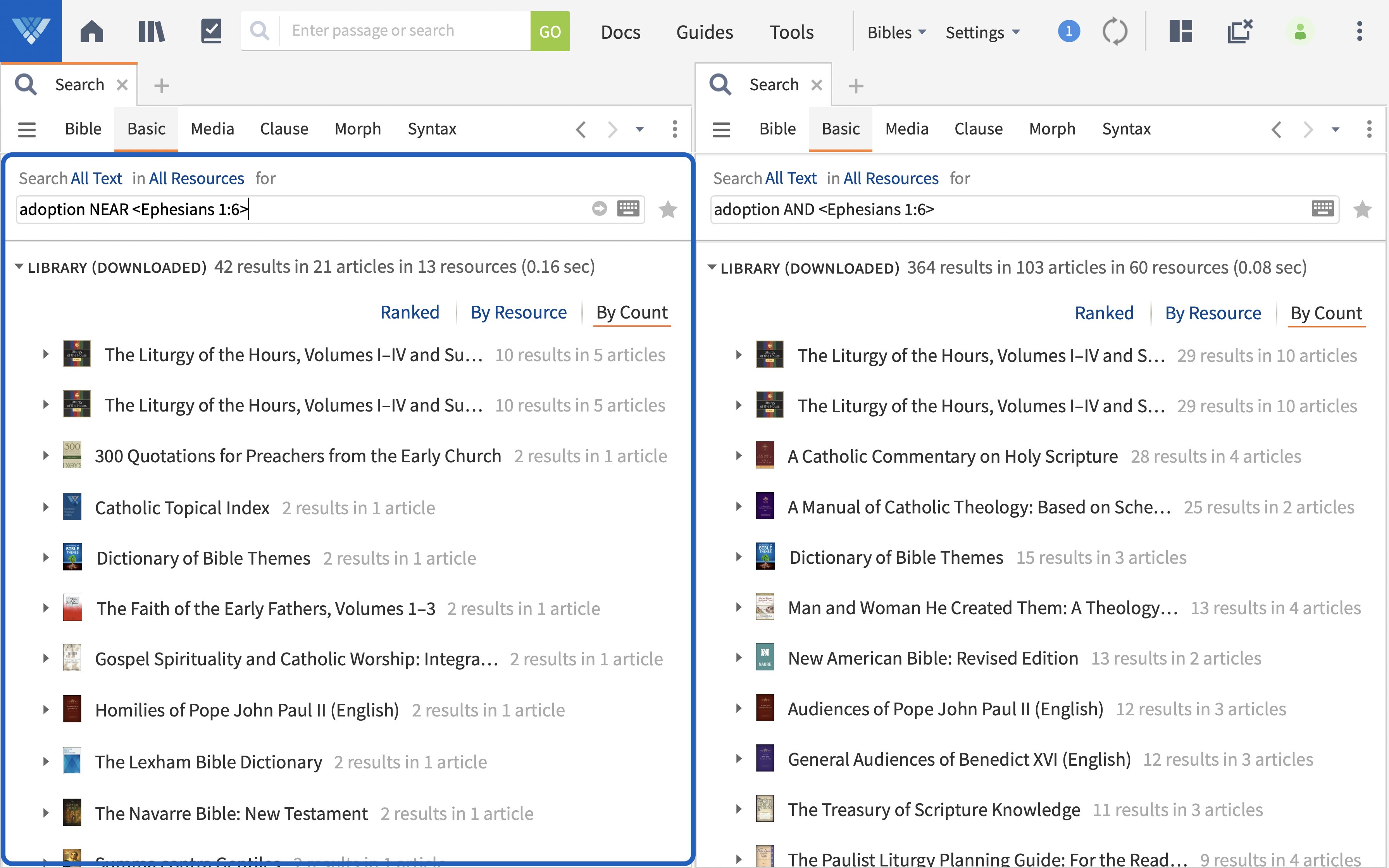Favorite the right search with star

point(1362,209)
